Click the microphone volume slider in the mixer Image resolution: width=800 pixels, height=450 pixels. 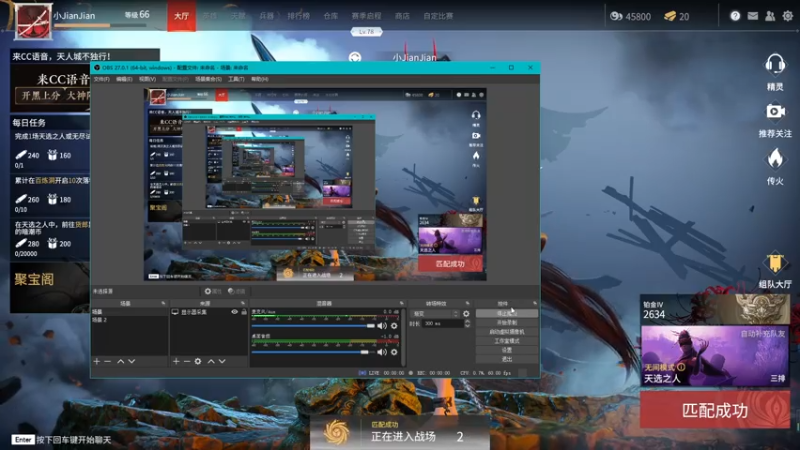(313, 326)
